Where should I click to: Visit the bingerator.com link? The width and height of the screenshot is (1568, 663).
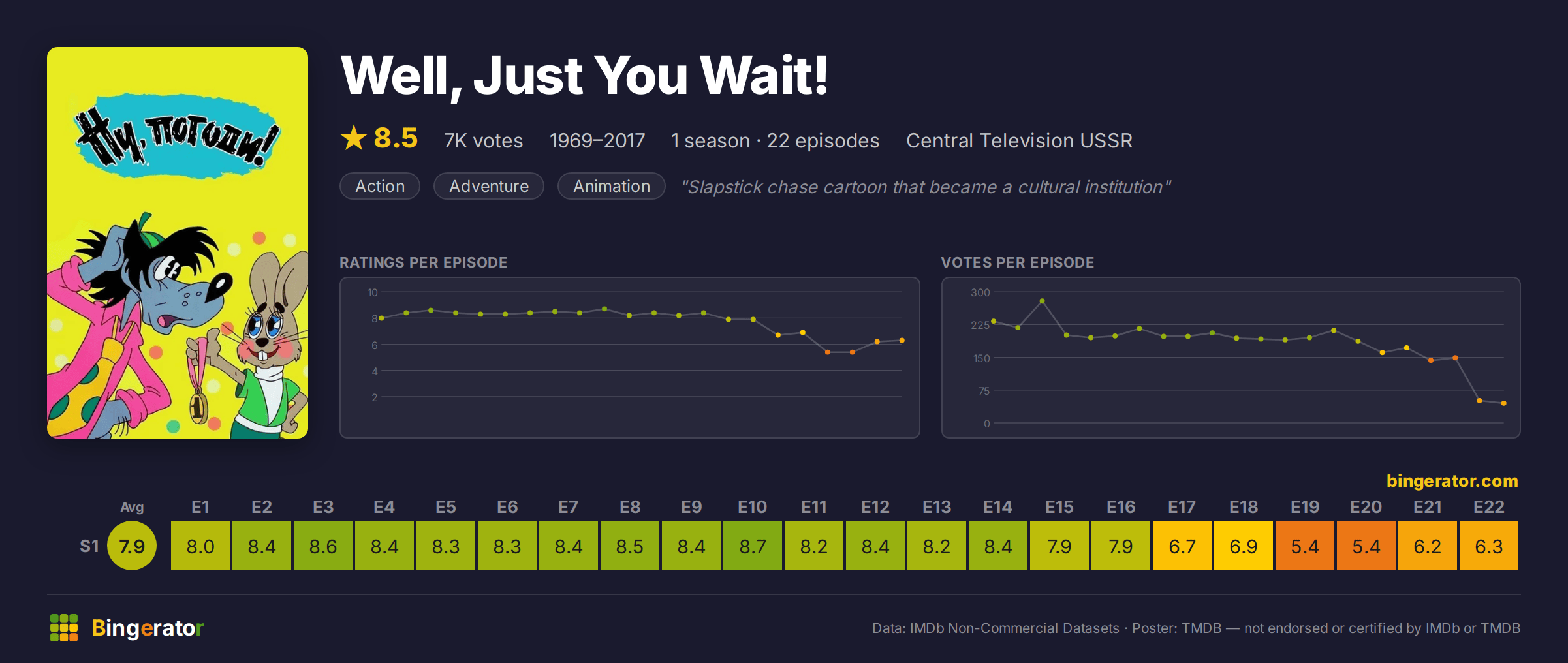[1452, 481]
